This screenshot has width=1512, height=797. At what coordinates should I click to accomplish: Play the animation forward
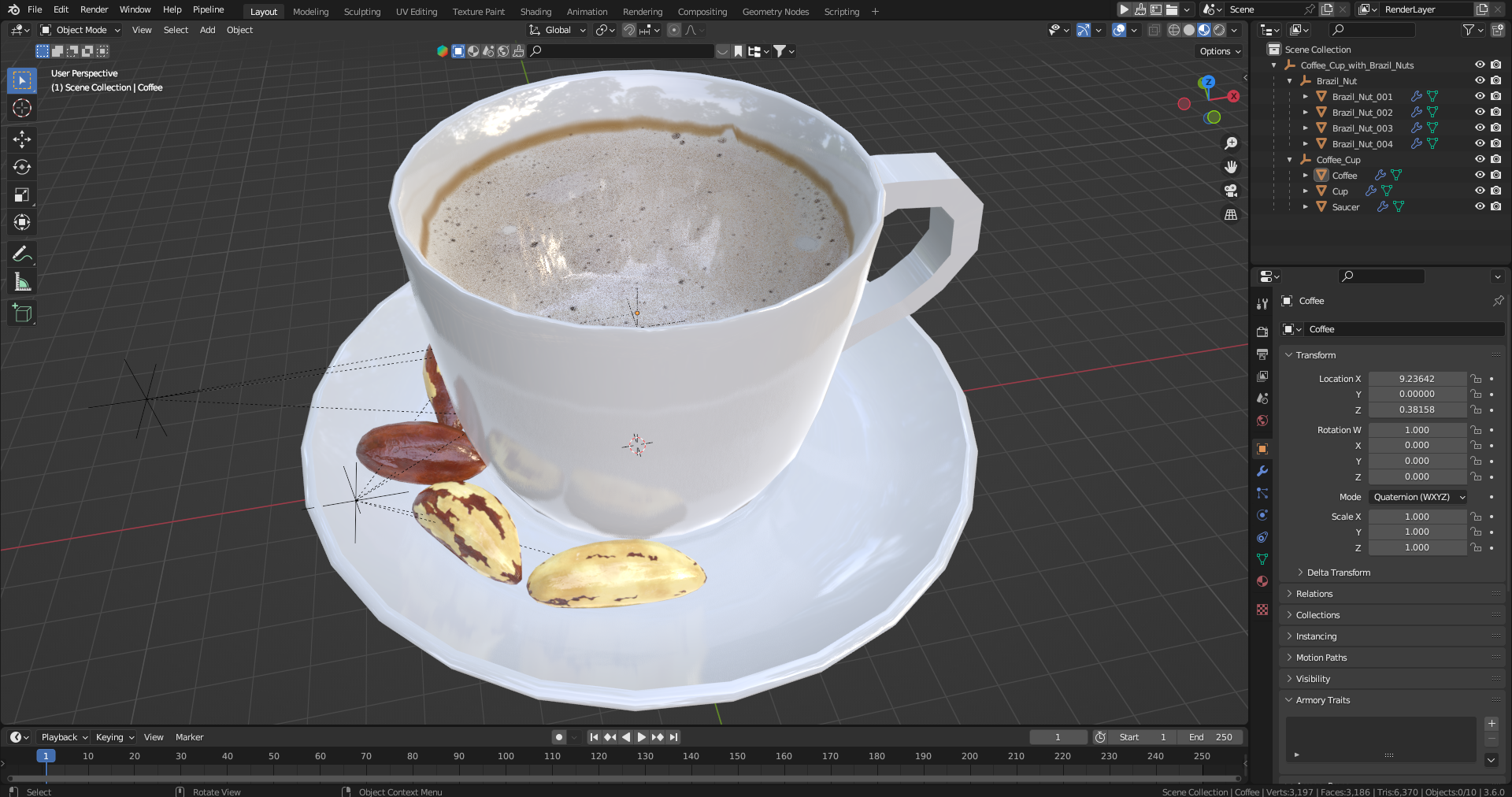coord(641,737)
